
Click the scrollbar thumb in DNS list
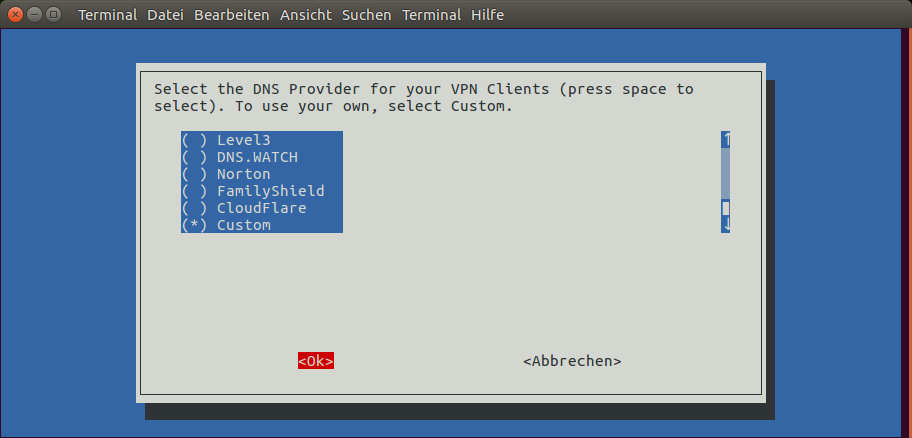tap(725, 208)
